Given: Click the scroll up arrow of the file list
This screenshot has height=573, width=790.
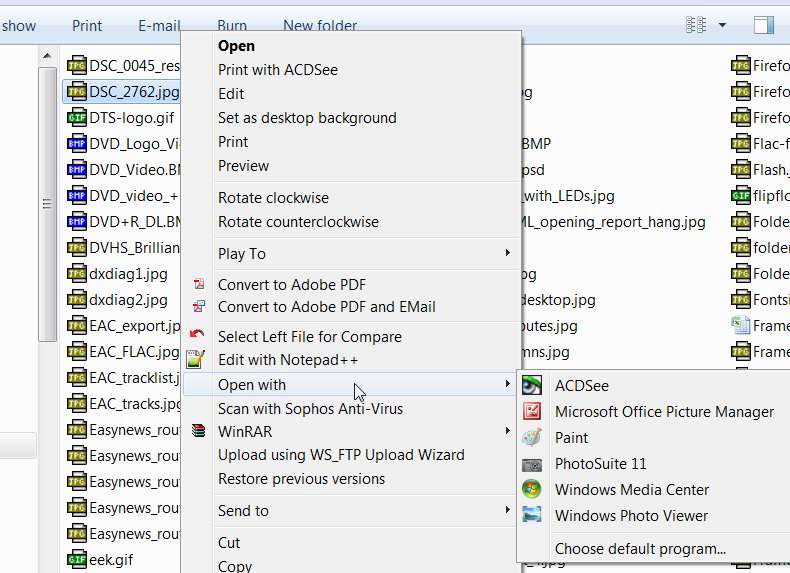Looking at the screenshot, I should click(47, 56).
